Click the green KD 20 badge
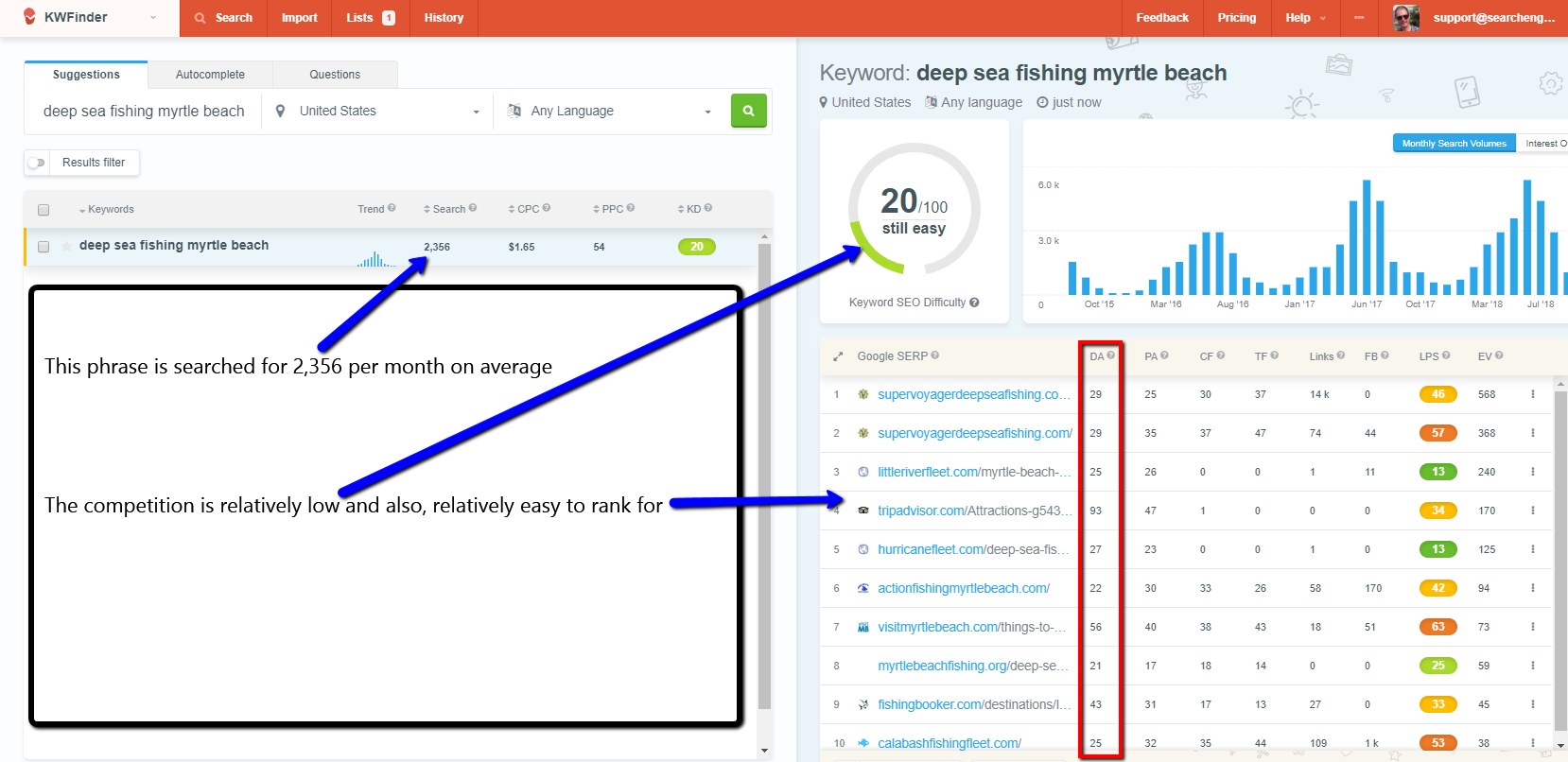Screen dimensions: 1568x762 pos(697,247)
